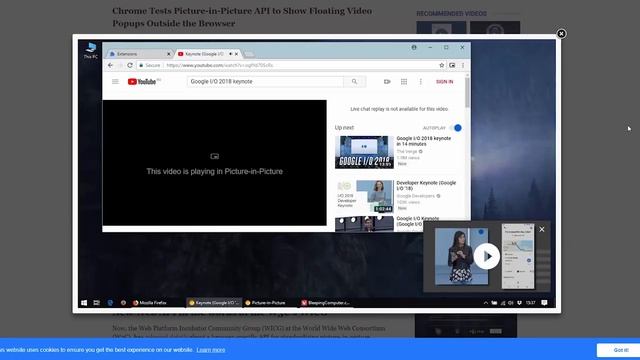Open a new Chrome tab
The image size is (640, 360).
249,54
